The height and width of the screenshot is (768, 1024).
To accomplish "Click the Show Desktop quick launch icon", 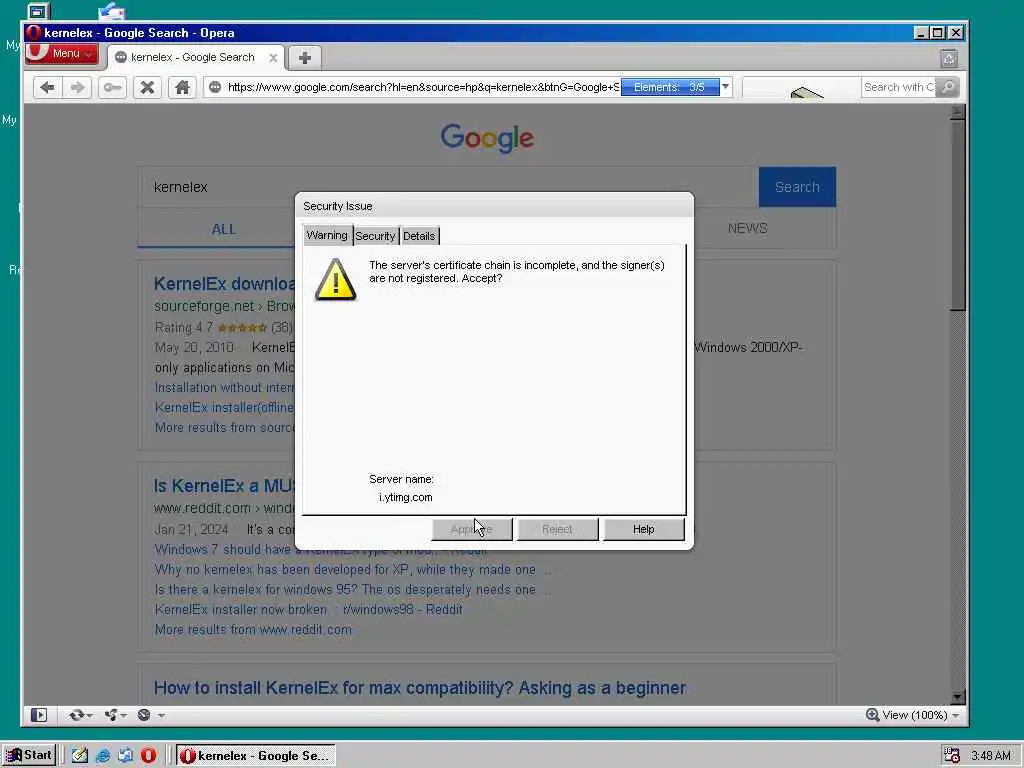I will [x=80, y=755].
